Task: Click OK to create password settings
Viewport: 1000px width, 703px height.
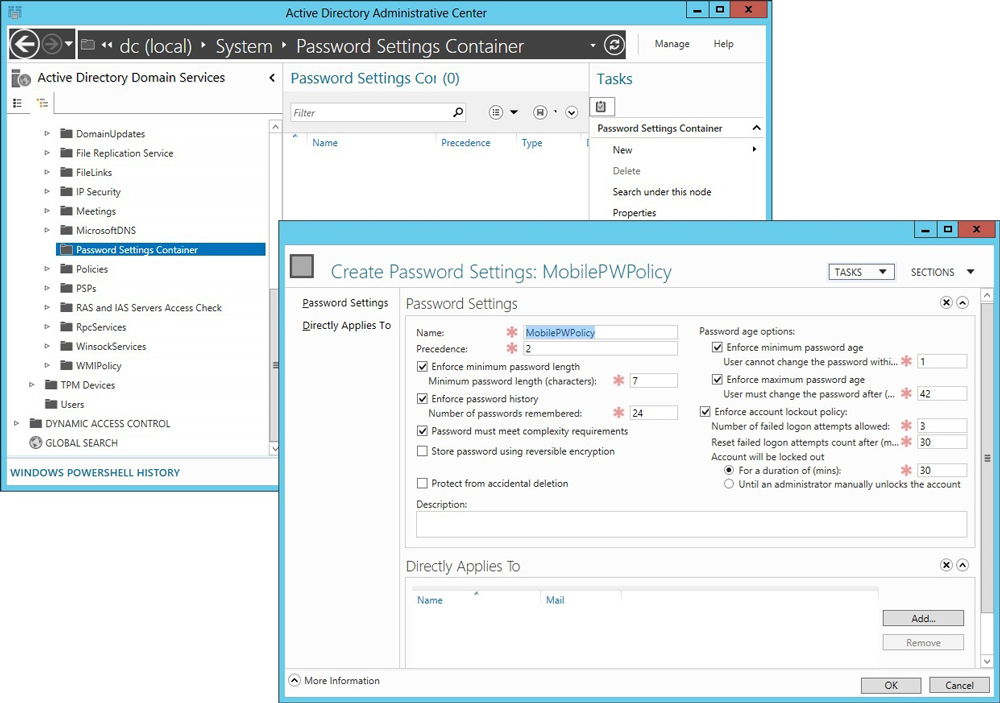Action: pos(891,685)
